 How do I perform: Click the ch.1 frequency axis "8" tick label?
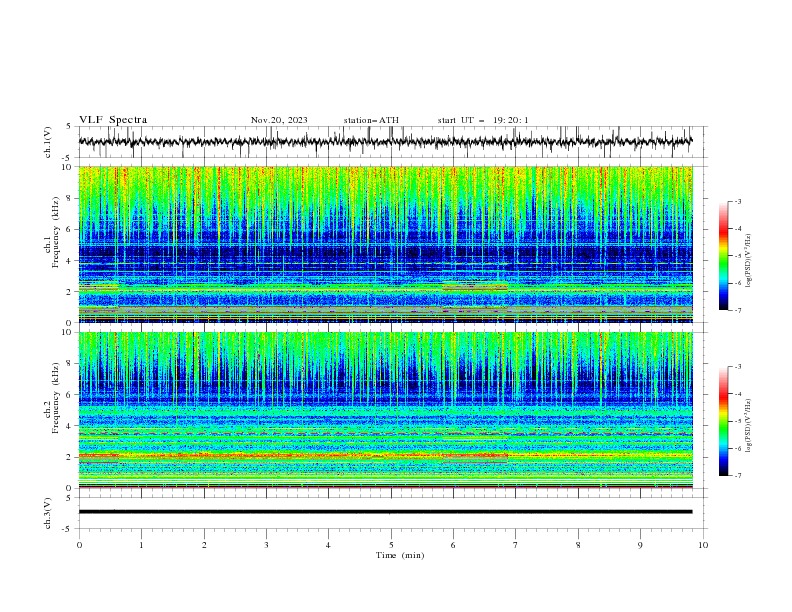pos(70,198)
